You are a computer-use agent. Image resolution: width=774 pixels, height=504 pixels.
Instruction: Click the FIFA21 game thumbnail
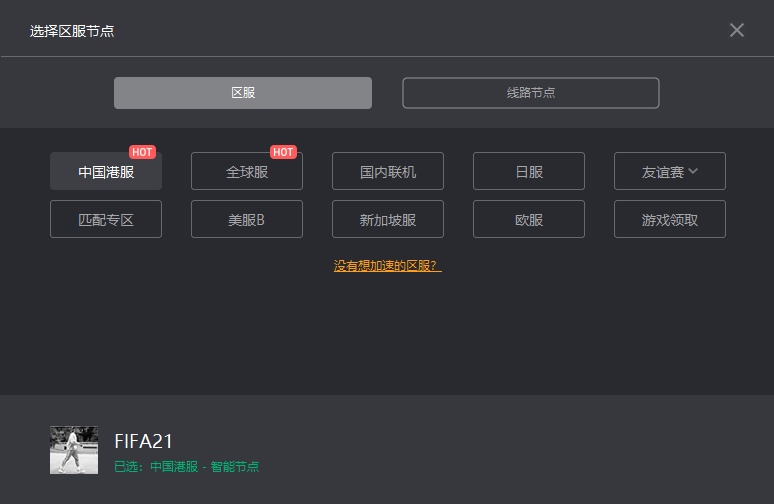(74, 450)
